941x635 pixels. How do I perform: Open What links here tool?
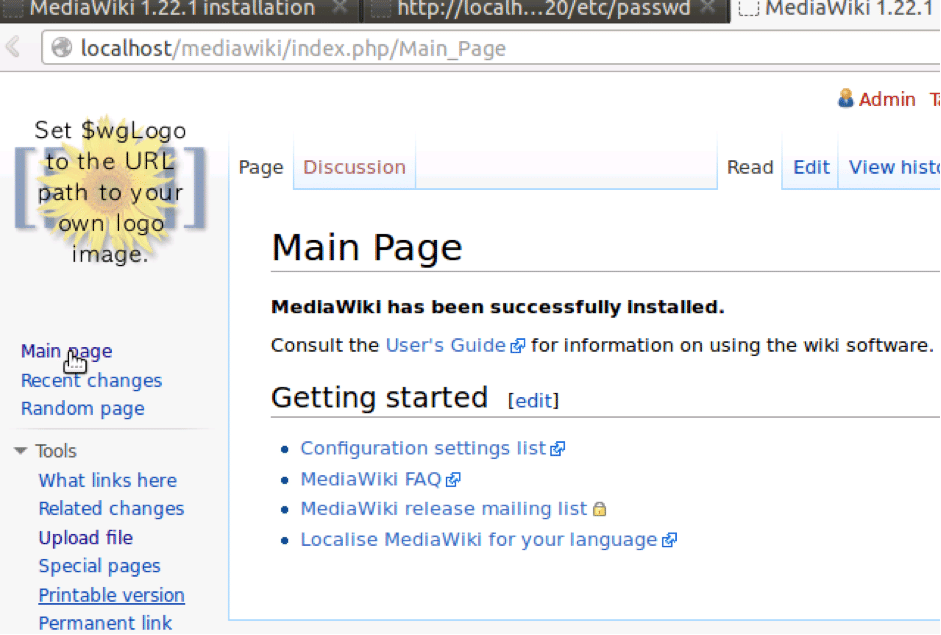point(108,481)
